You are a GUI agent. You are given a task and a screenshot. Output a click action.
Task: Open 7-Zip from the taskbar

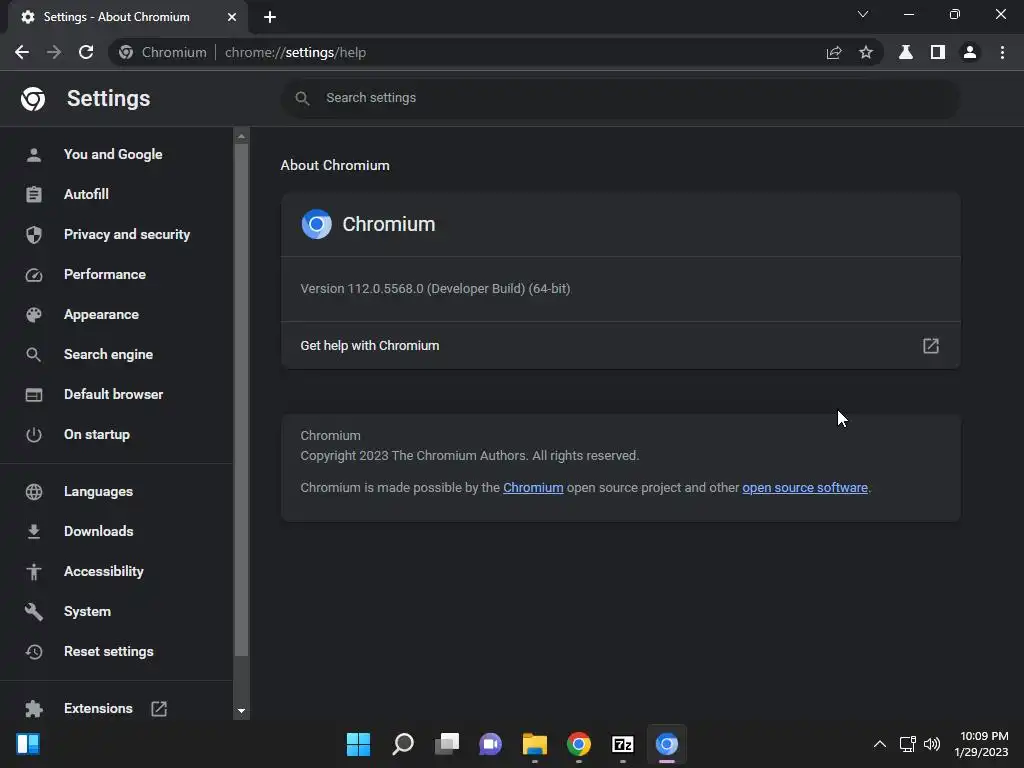point(622,744)
